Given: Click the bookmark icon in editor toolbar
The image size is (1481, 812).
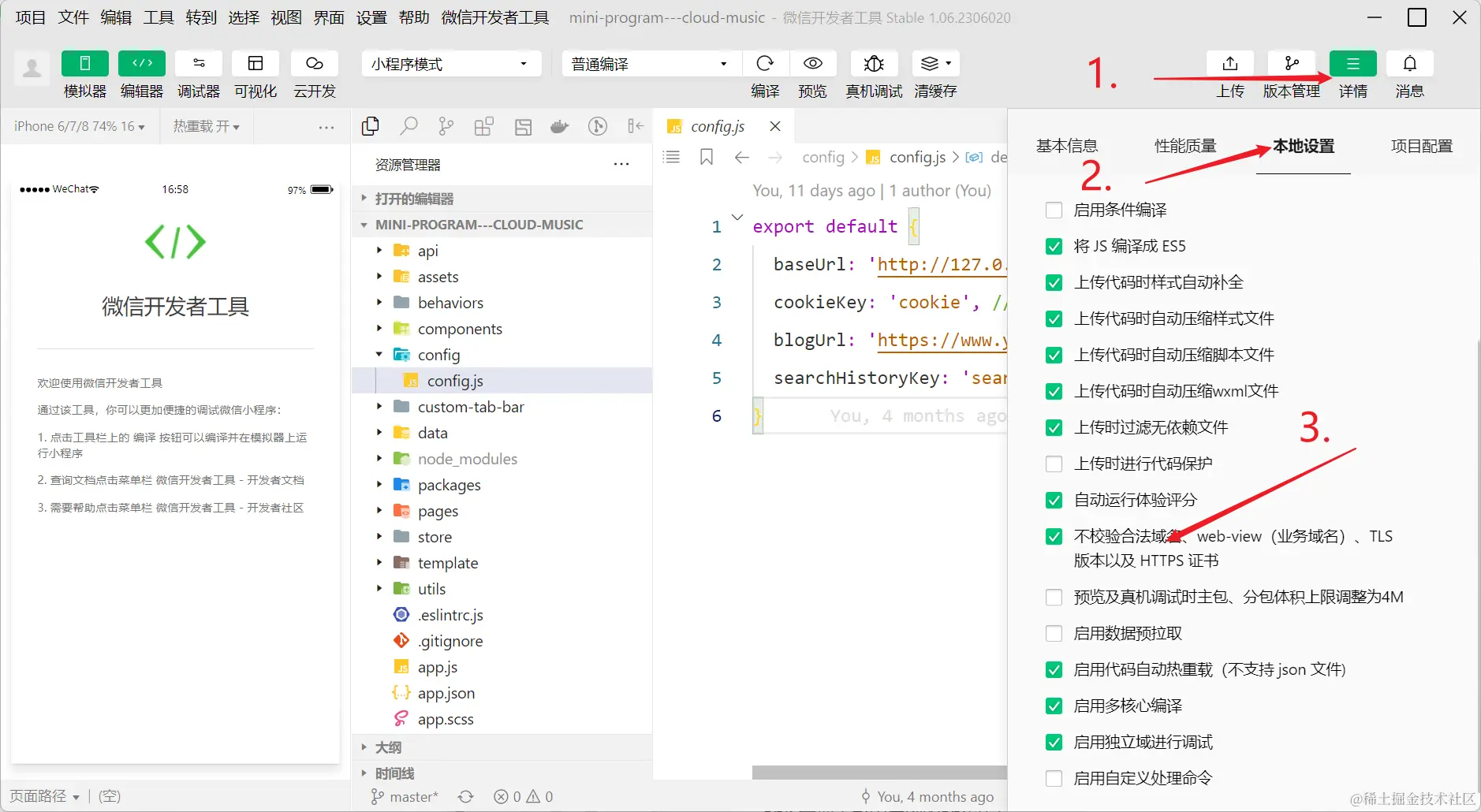Looking at the screenshot, I should tap(707, 157).
